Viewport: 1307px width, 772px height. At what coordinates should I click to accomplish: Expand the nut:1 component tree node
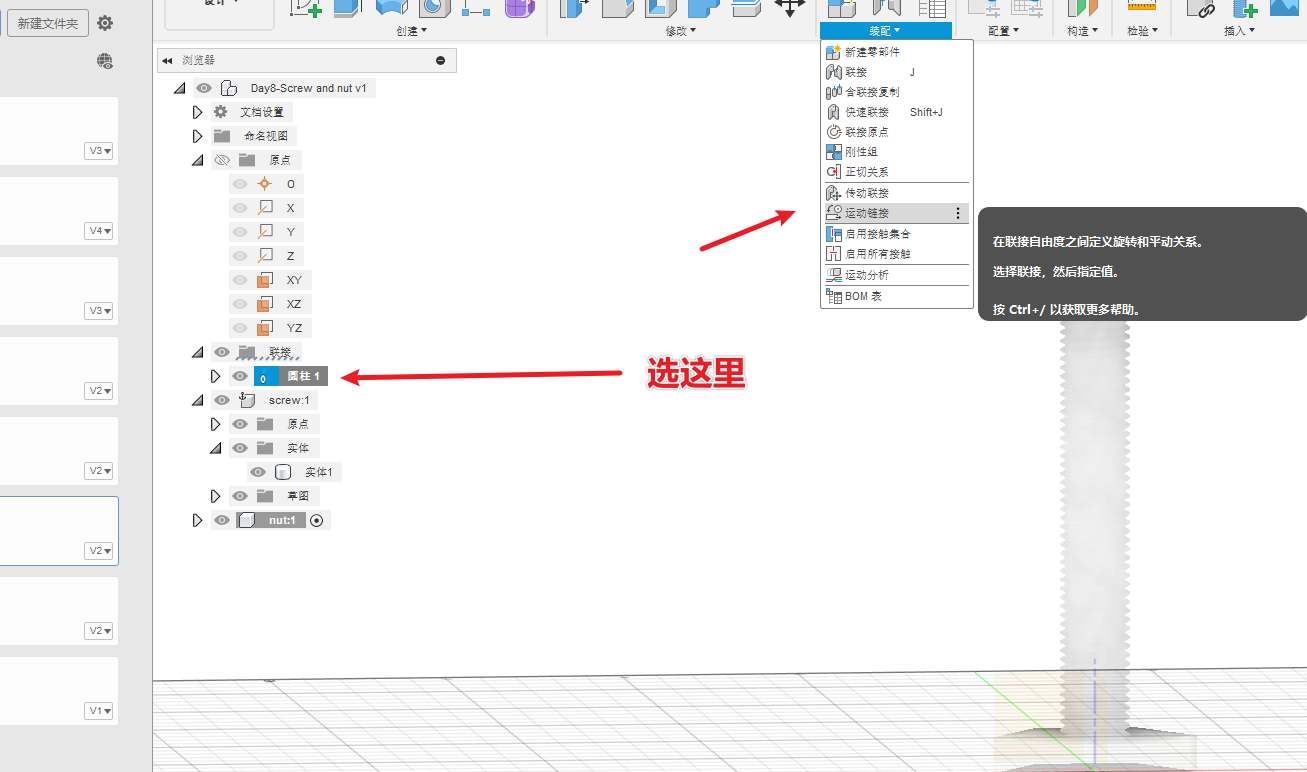(x=198, y=520)
